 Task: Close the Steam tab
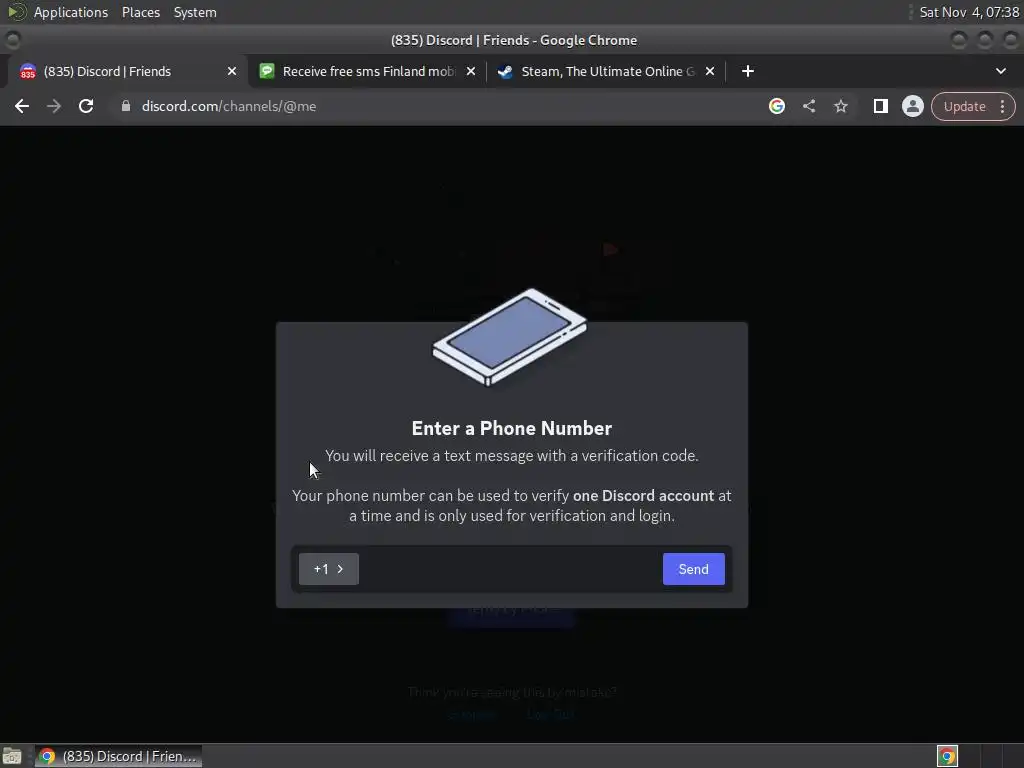(710, 71)
